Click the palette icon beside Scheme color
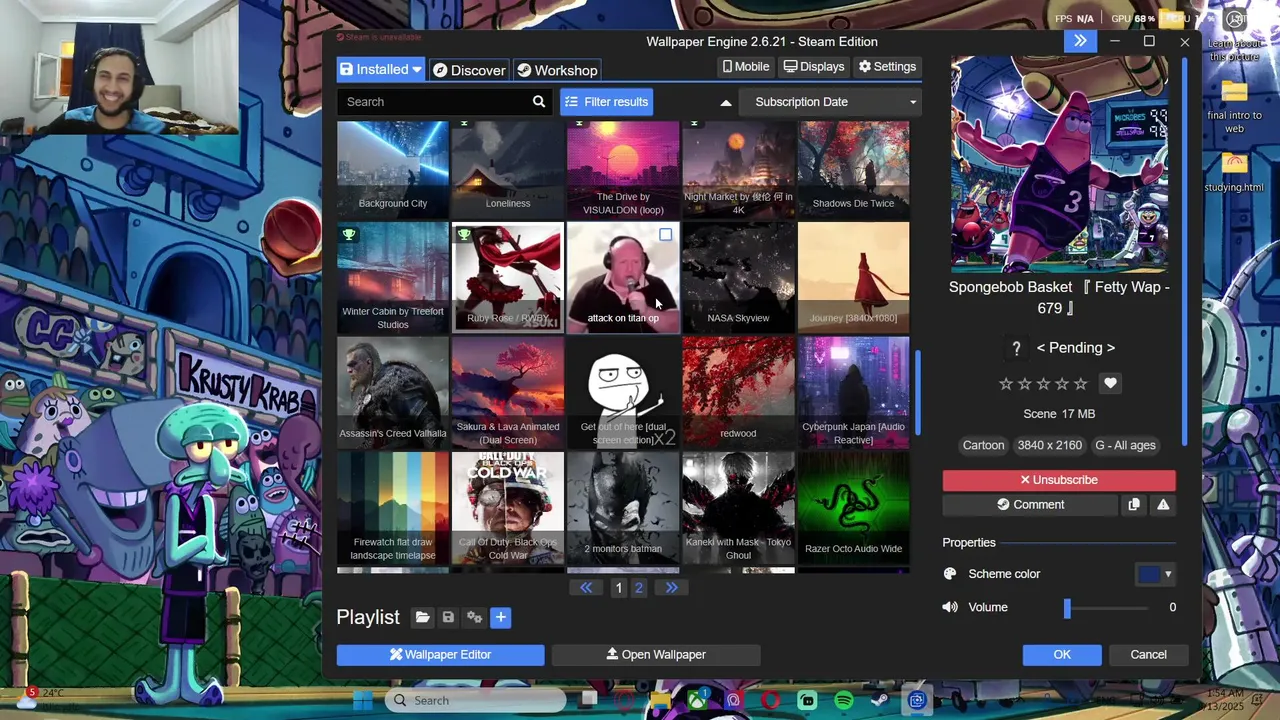This screenshot has height=720, width=1280. pyautogui.click(x=950, y=574)
